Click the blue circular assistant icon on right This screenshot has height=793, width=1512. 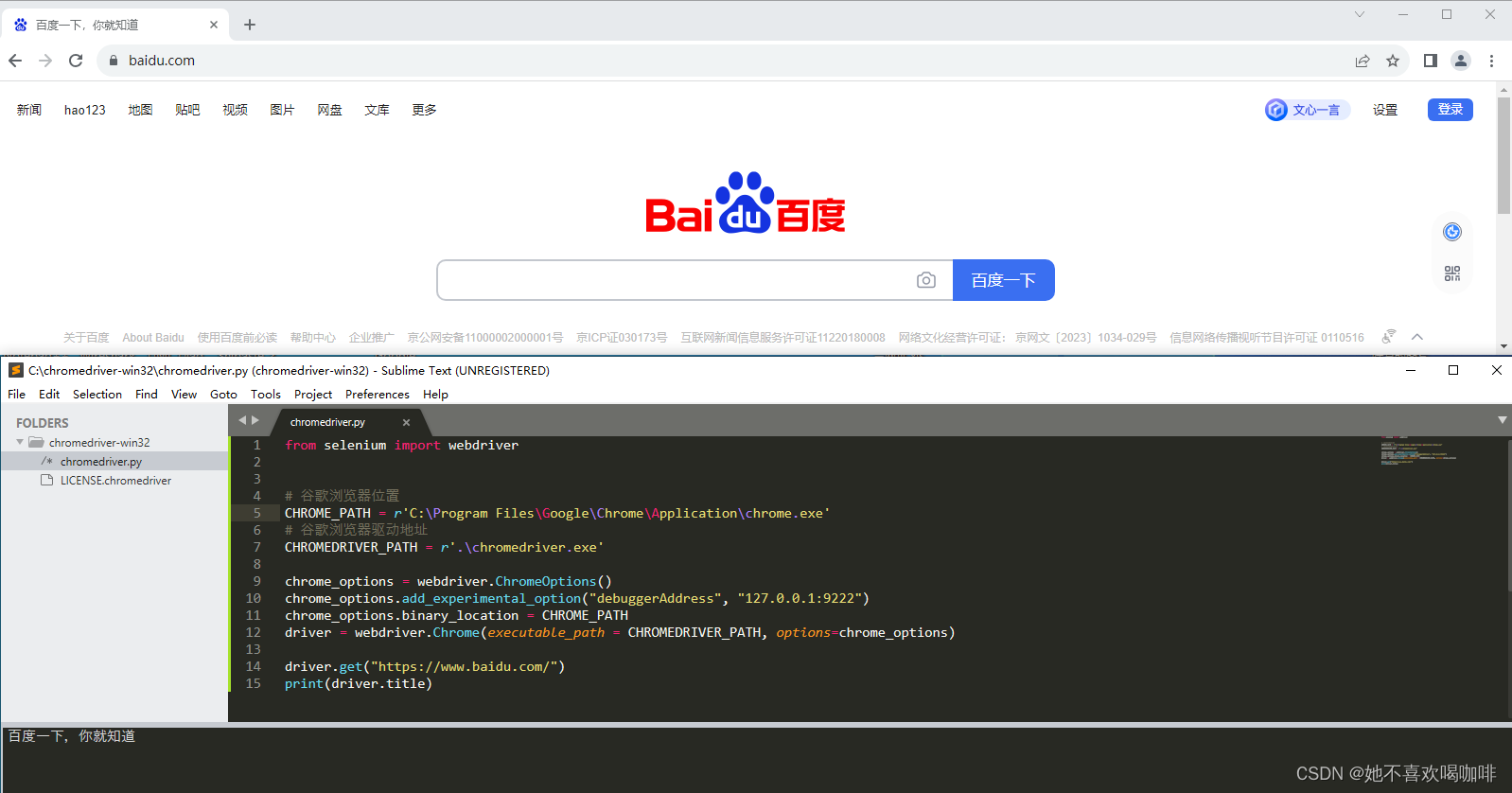[x=1452, y=232]
